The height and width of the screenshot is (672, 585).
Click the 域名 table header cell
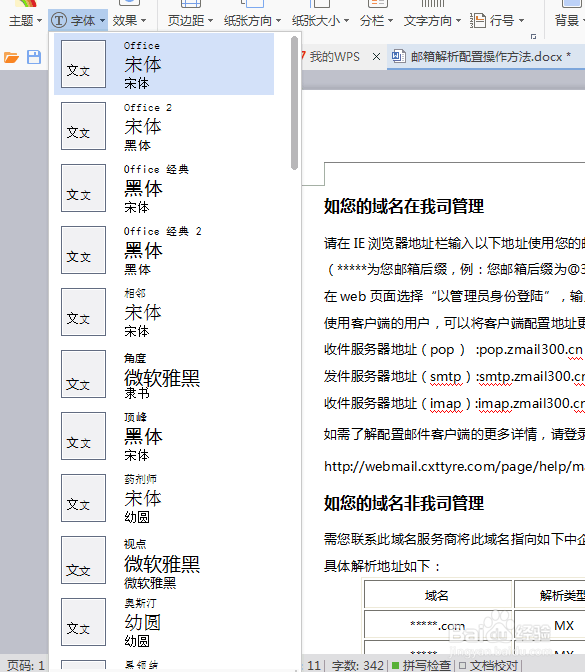click(438, 595)
